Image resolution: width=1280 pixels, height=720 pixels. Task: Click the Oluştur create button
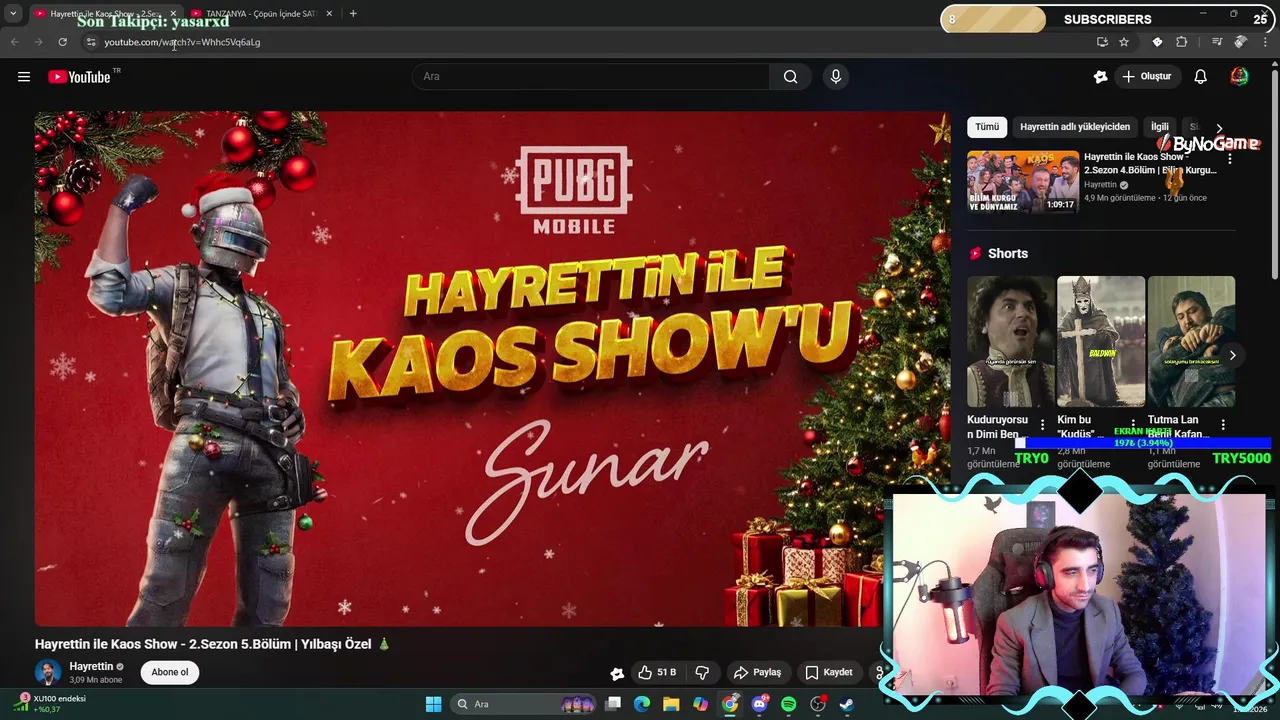point(1147,77)
